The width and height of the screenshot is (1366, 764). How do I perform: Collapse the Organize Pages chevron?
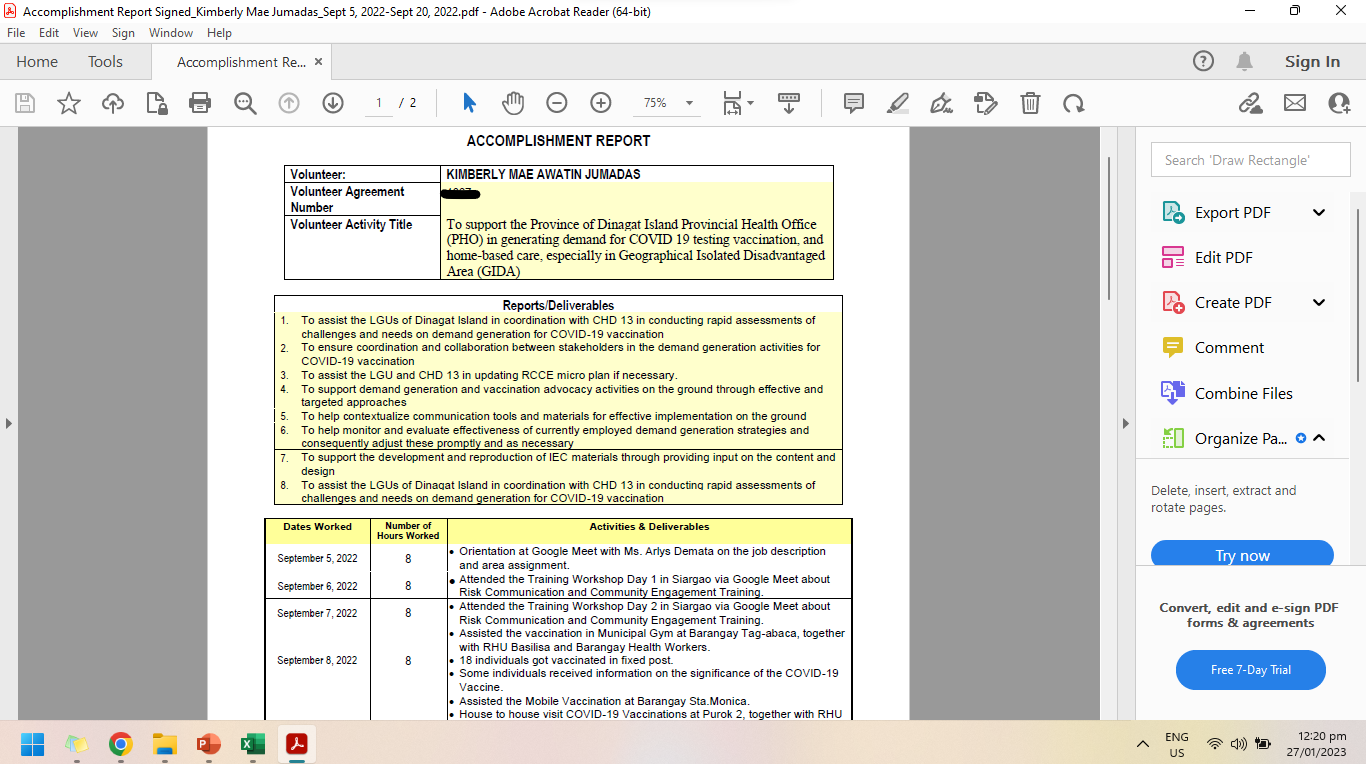coord(1319,438)
